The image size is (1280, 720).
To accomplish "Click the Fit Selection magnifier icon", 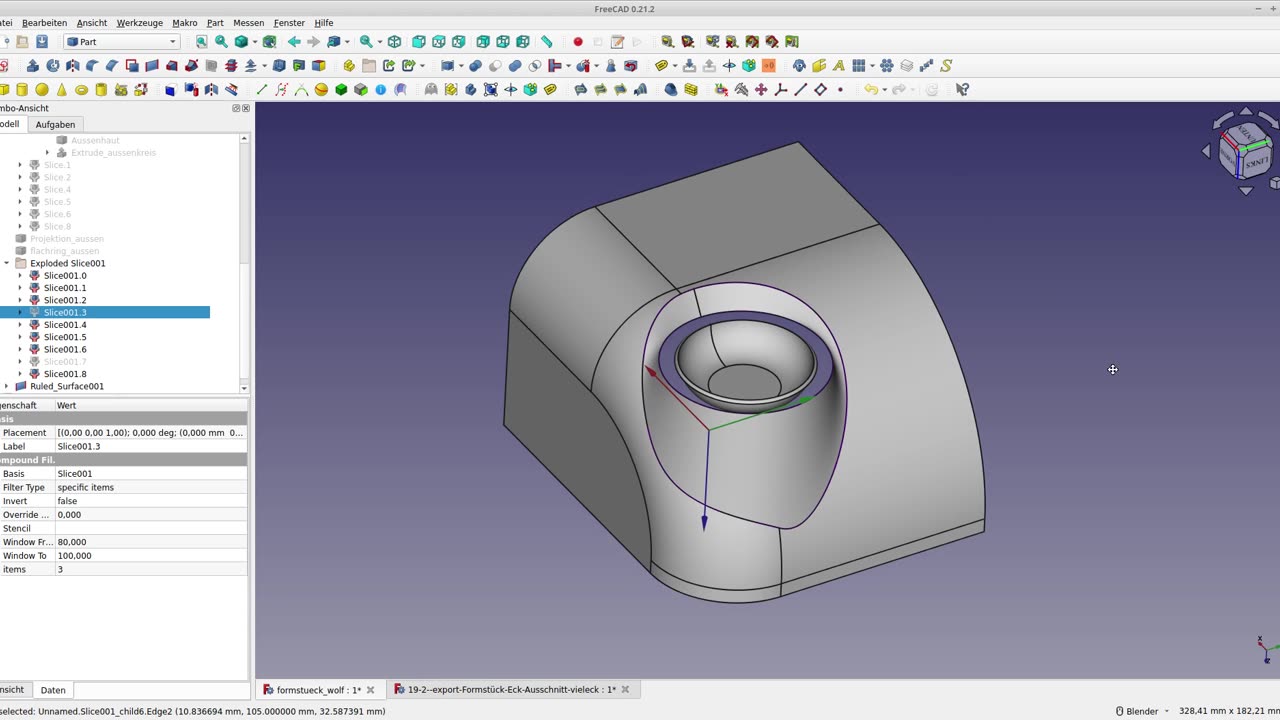I will coord(222,42).
